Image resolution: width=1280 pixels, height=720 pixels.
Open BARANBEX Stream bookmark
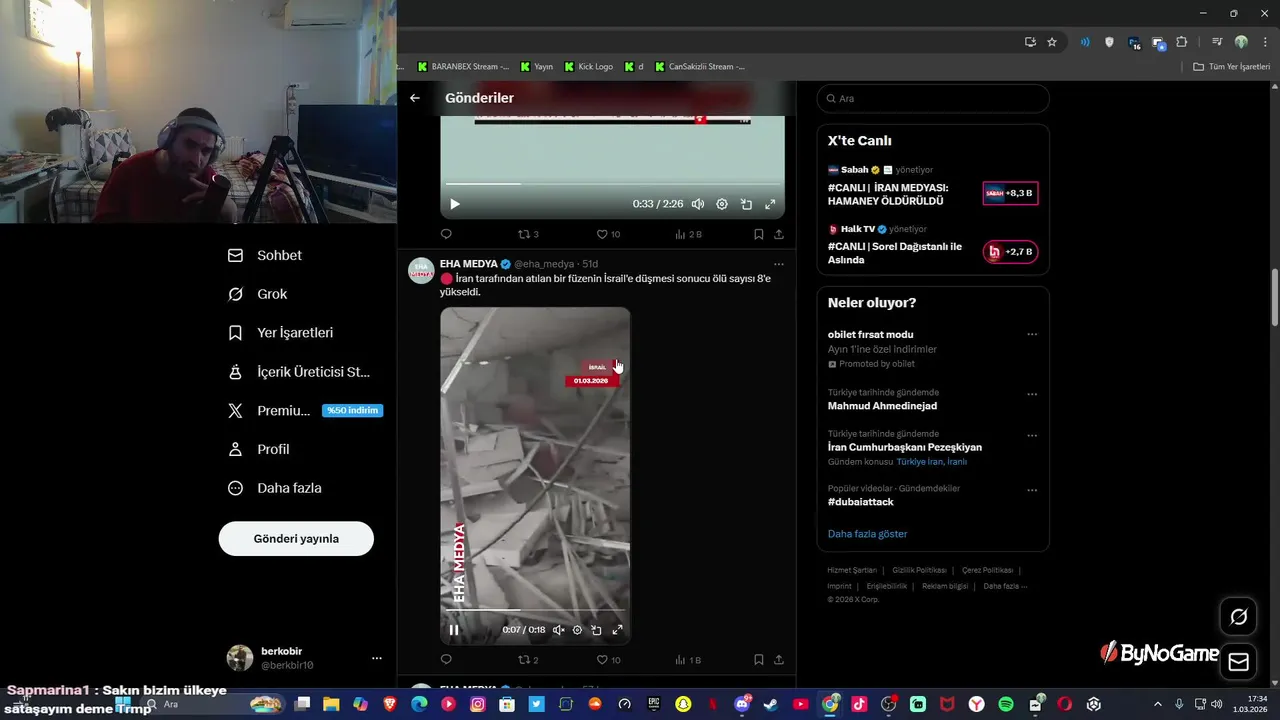[463, 67]
